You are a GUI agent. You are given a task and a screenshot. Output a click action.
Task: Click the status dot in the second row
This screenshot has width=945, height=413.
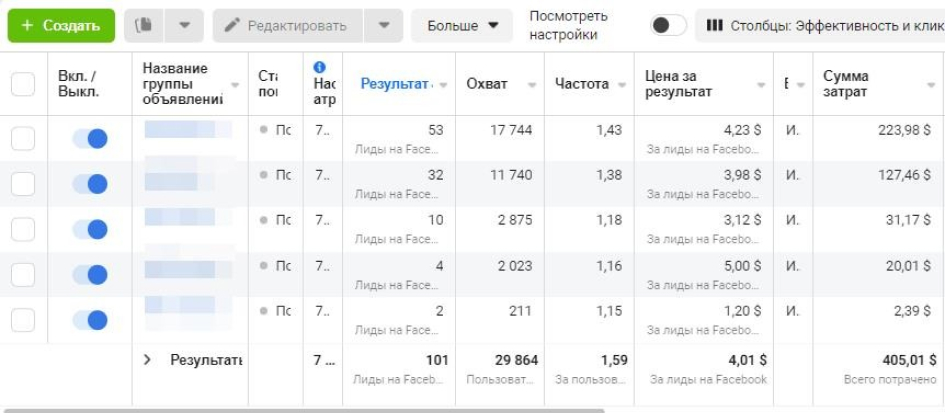coord(264,174)
